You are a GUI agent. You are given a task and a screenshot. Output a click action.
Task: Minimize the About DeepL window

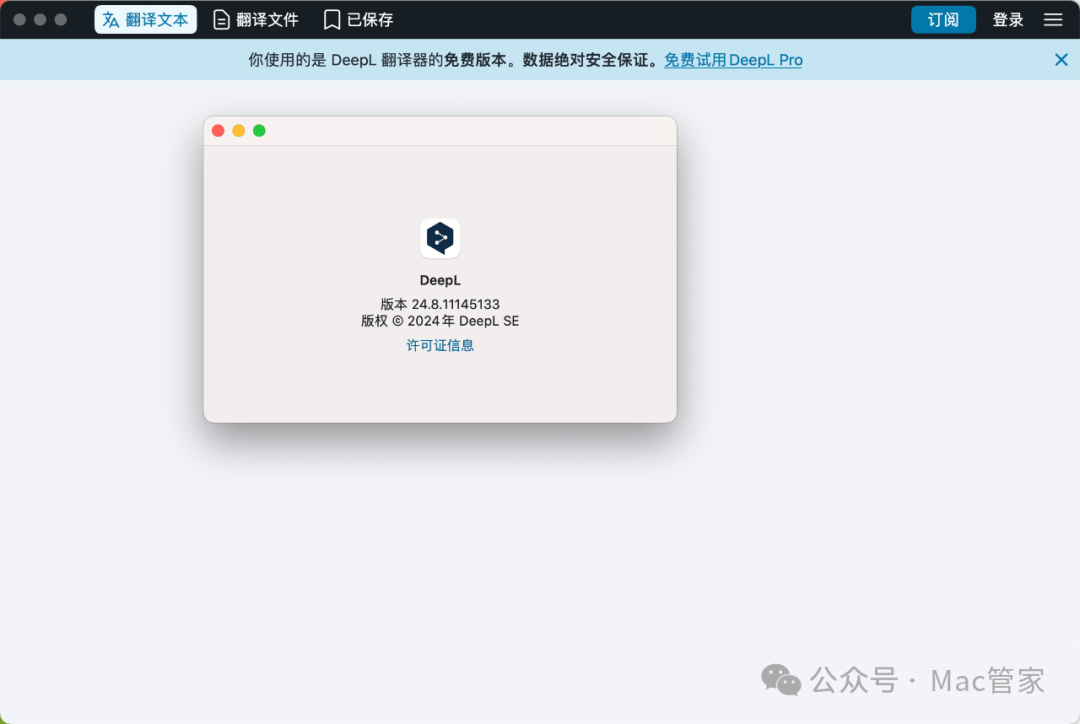(239, 131)
